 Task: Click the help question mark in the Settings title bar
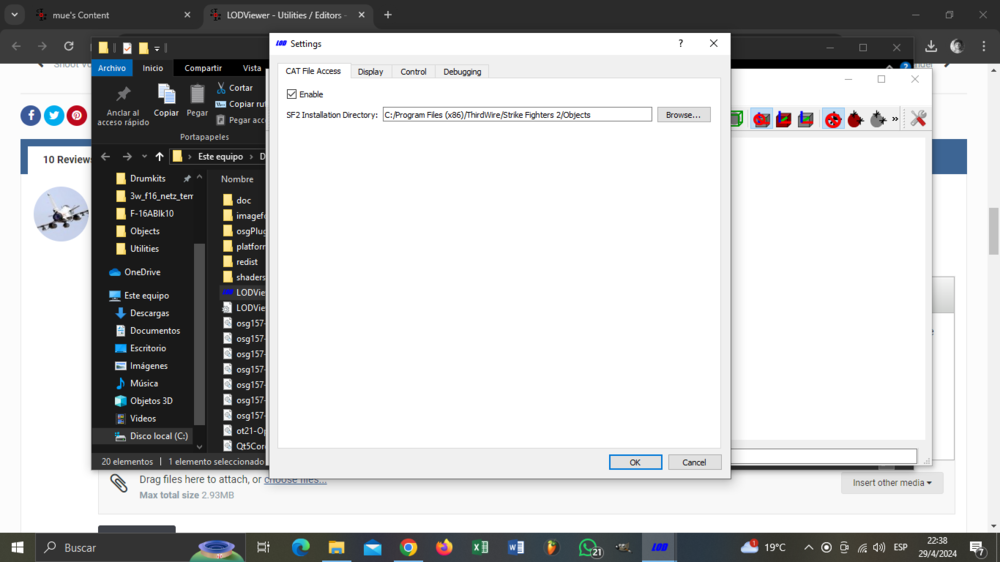click(x=680, y=43)
